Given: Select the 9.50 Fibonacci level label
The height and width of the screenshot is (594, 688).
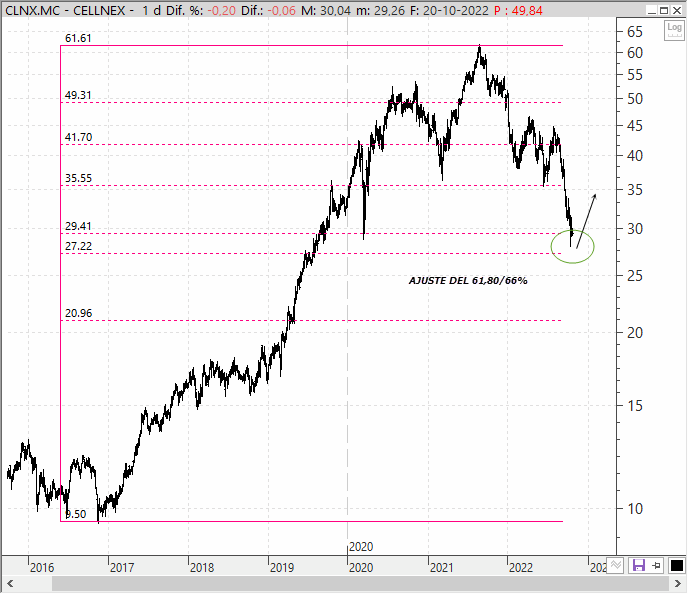Looking at the screenshot, I should (x=75, y=514).
